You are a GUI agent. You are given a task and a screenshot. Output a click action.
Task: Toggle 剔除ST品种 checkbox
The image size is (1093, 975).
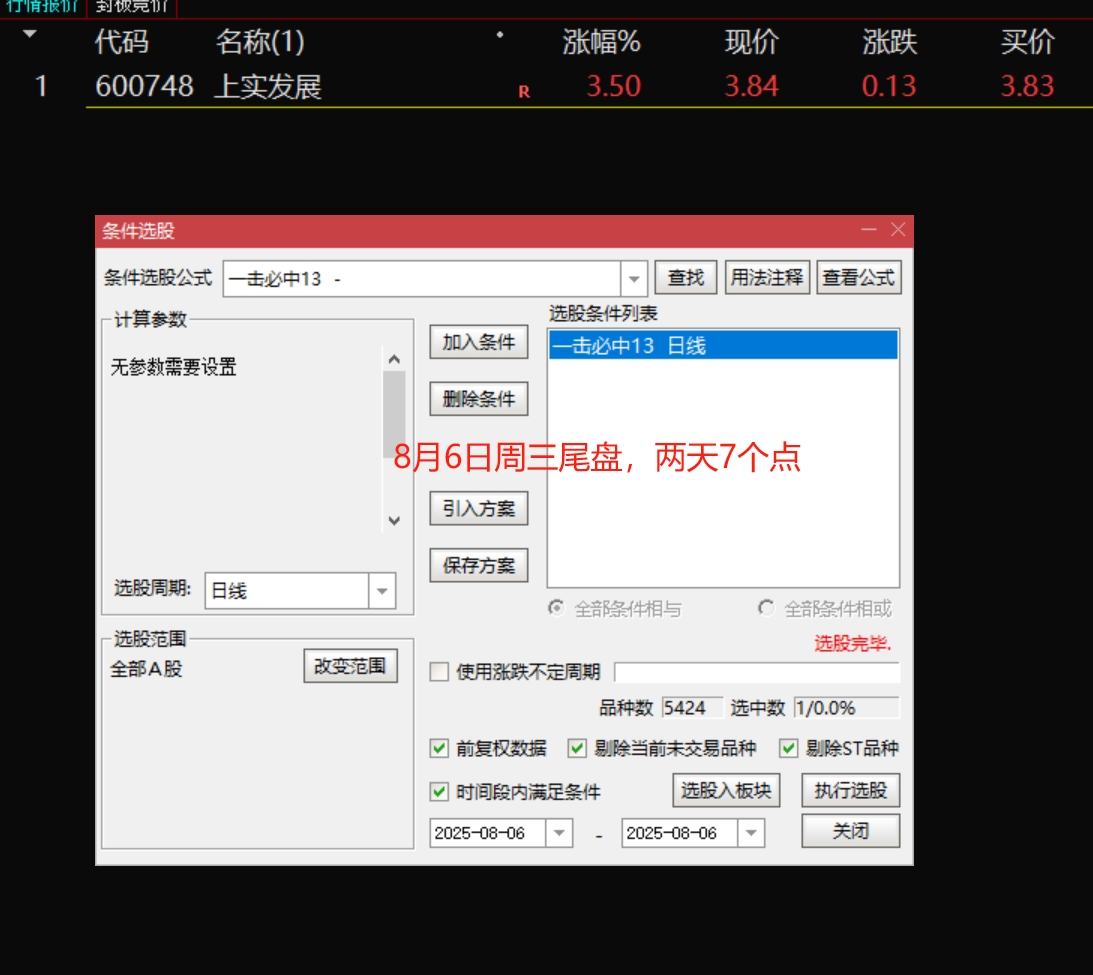[x=788, y=748]
